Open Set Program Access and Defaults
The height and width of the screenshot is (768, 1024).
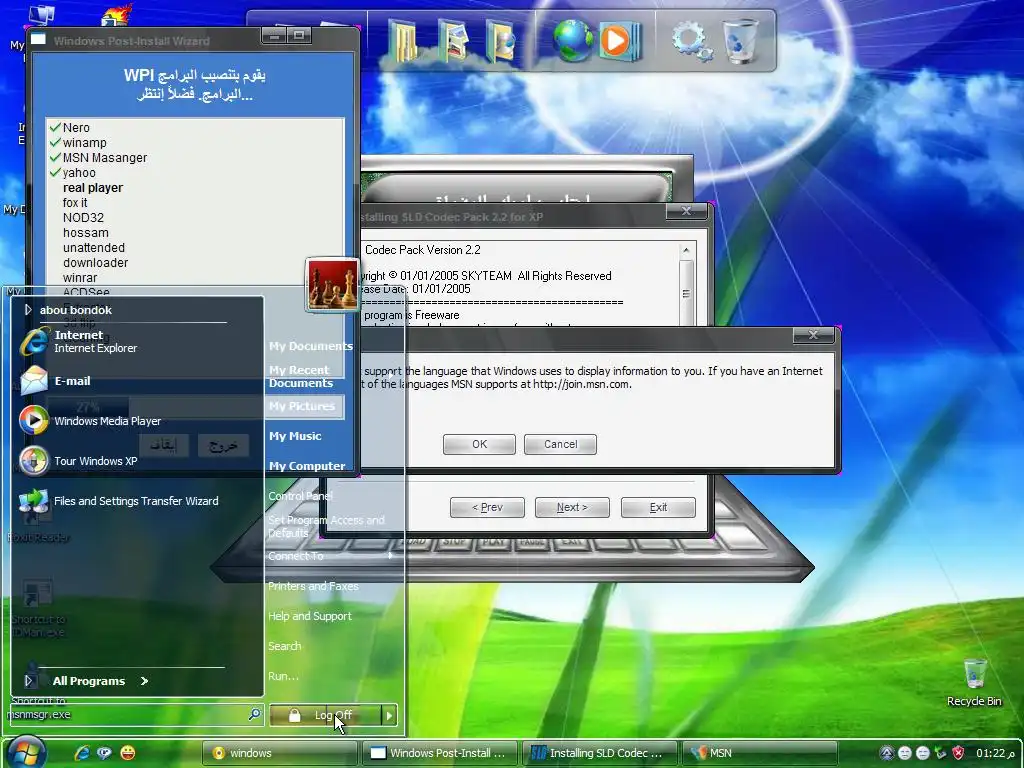coord(326,526)
